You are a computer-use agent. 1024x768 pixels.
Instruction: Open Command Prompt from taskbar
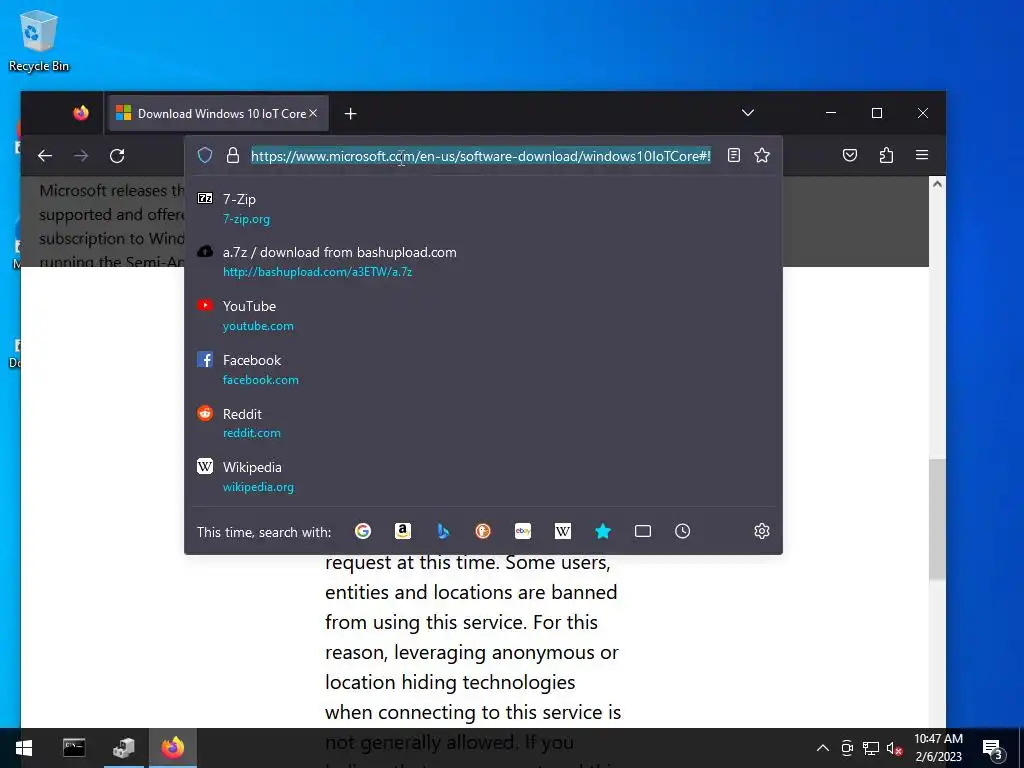tap(74, 748)
